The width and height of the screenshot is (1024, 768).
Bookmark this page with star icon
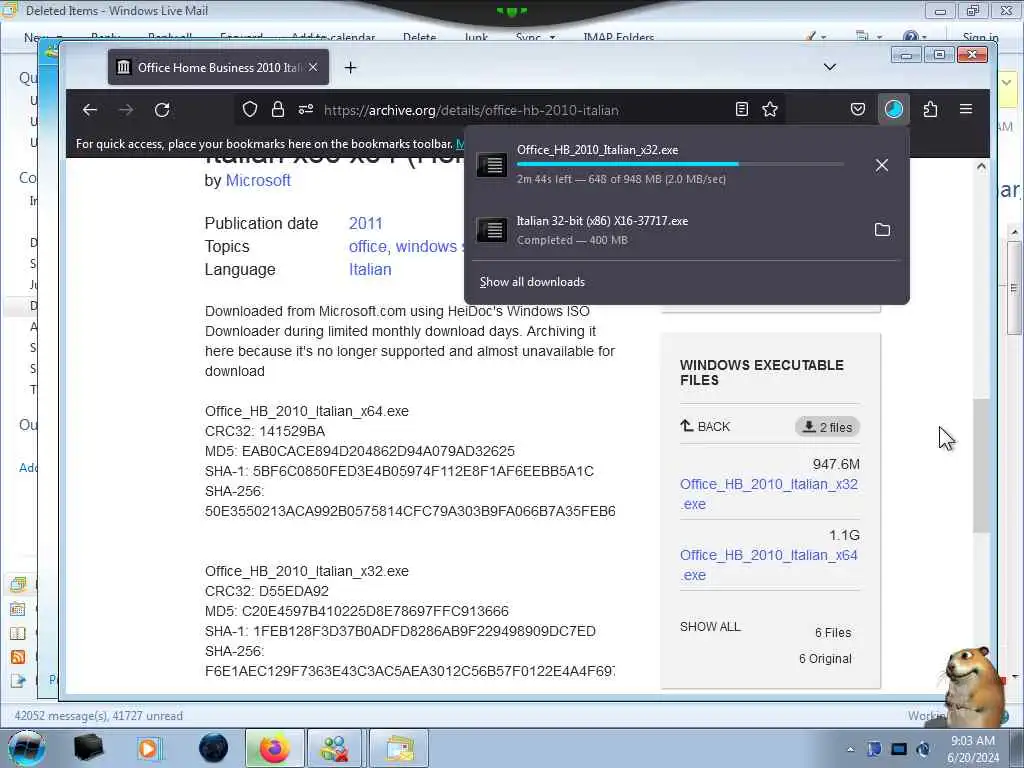(770, 110)
